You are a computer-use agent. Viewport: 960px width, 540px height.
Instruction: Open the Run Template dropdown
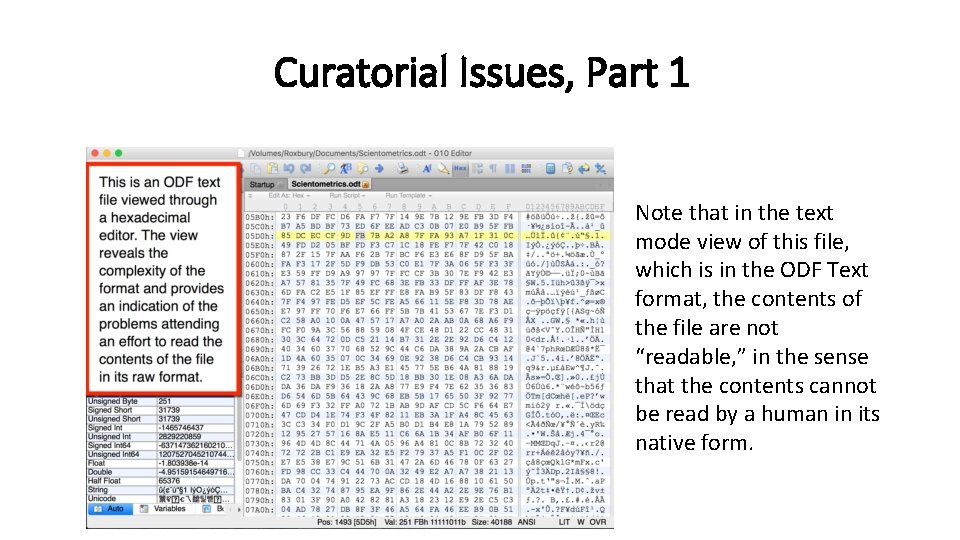coord(408,196)
